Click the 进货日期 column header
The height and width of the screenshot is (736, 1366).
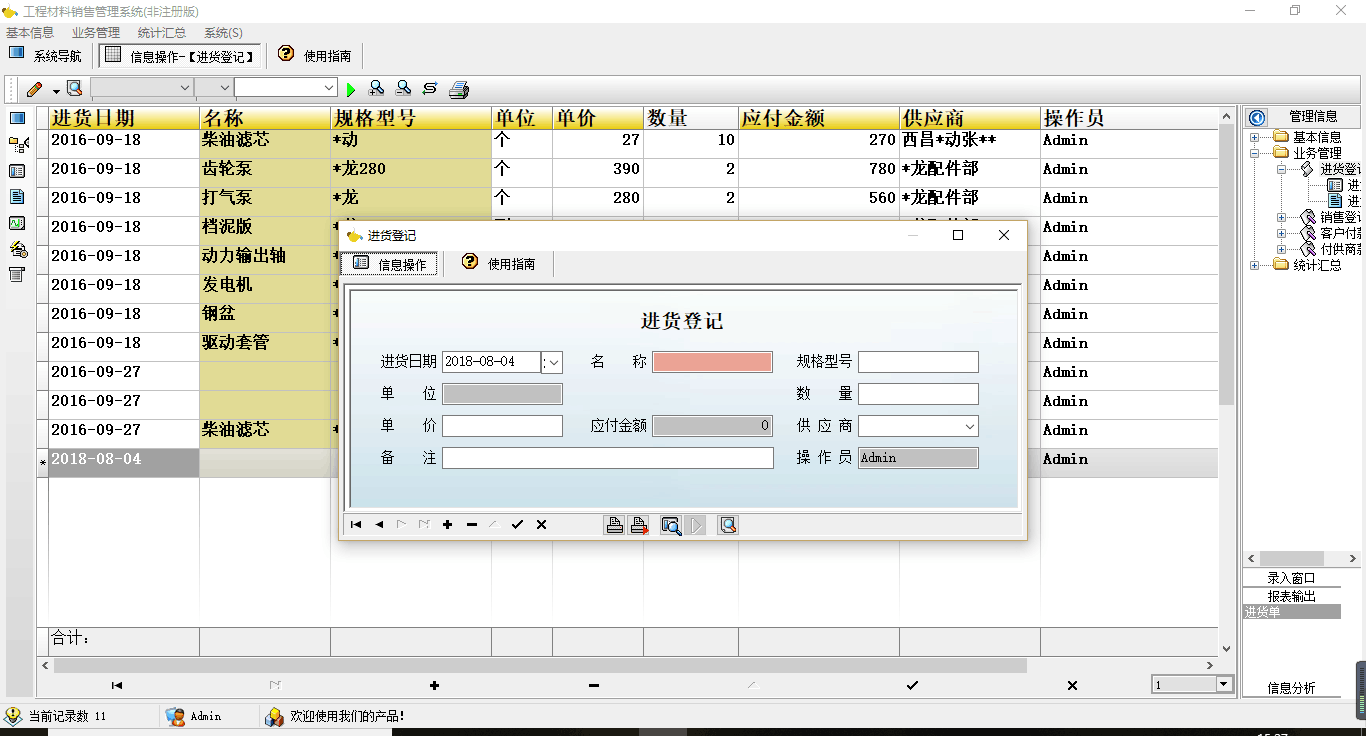124,118
